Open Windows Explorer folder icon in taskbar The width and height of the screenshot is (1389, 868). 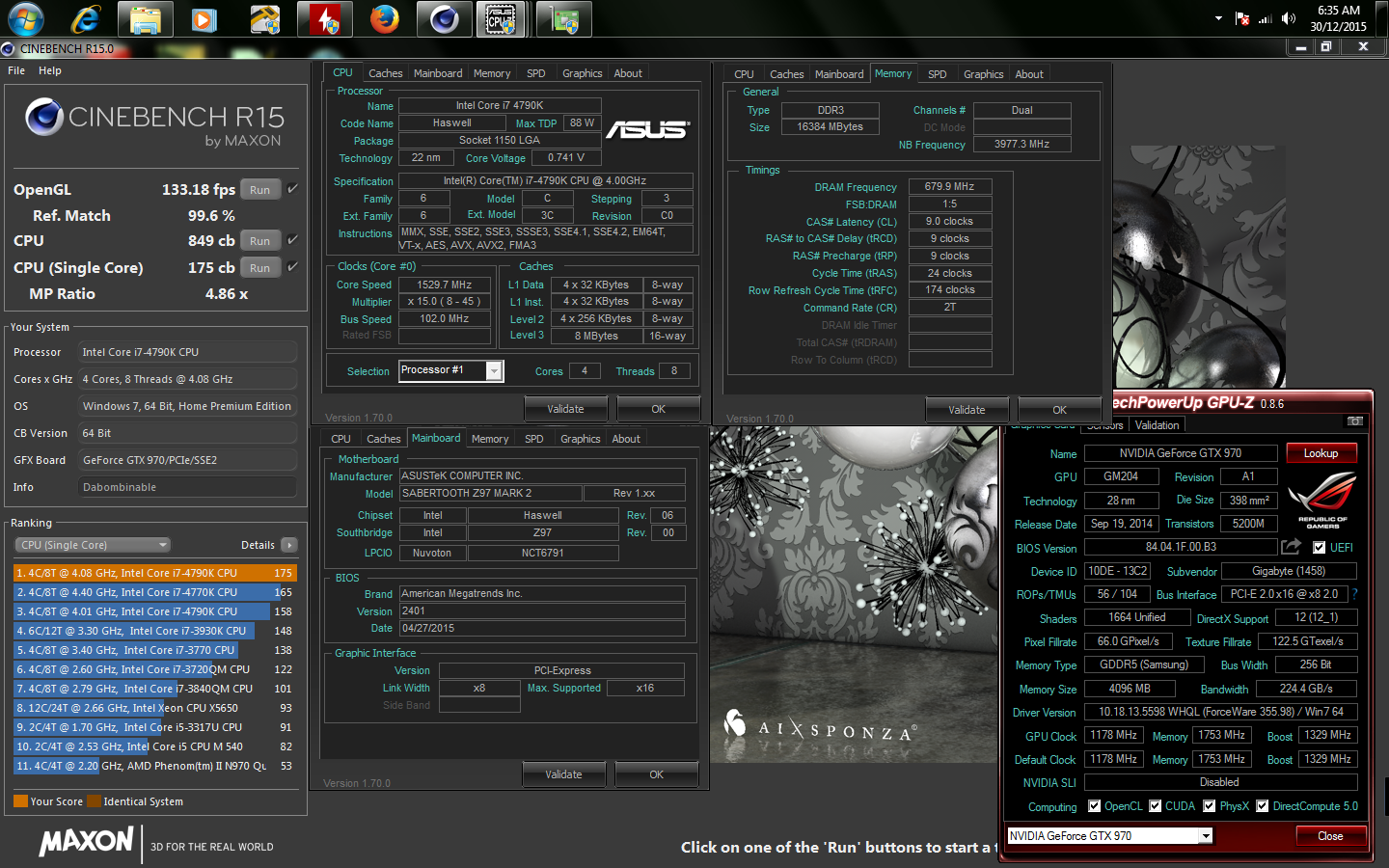coord(146,18)
